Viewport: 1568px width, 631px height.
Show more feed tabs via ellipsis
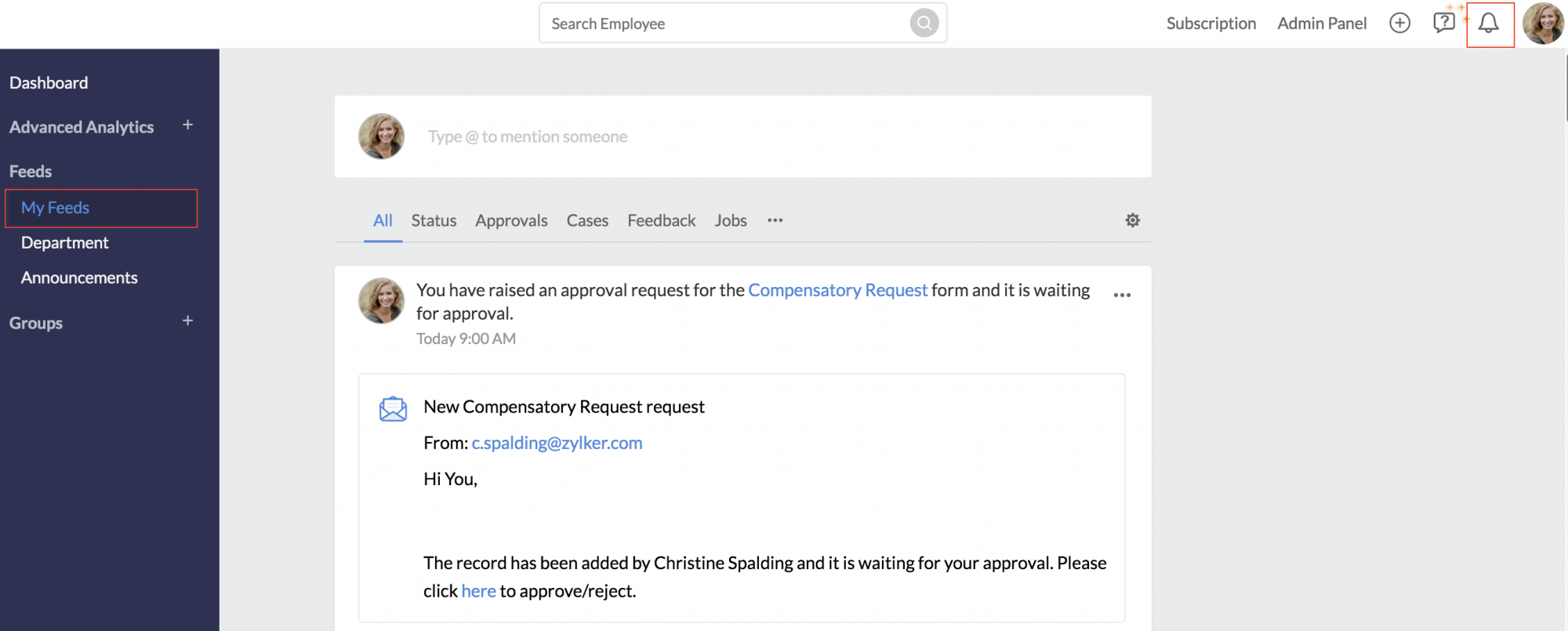(x=775, y=220)
